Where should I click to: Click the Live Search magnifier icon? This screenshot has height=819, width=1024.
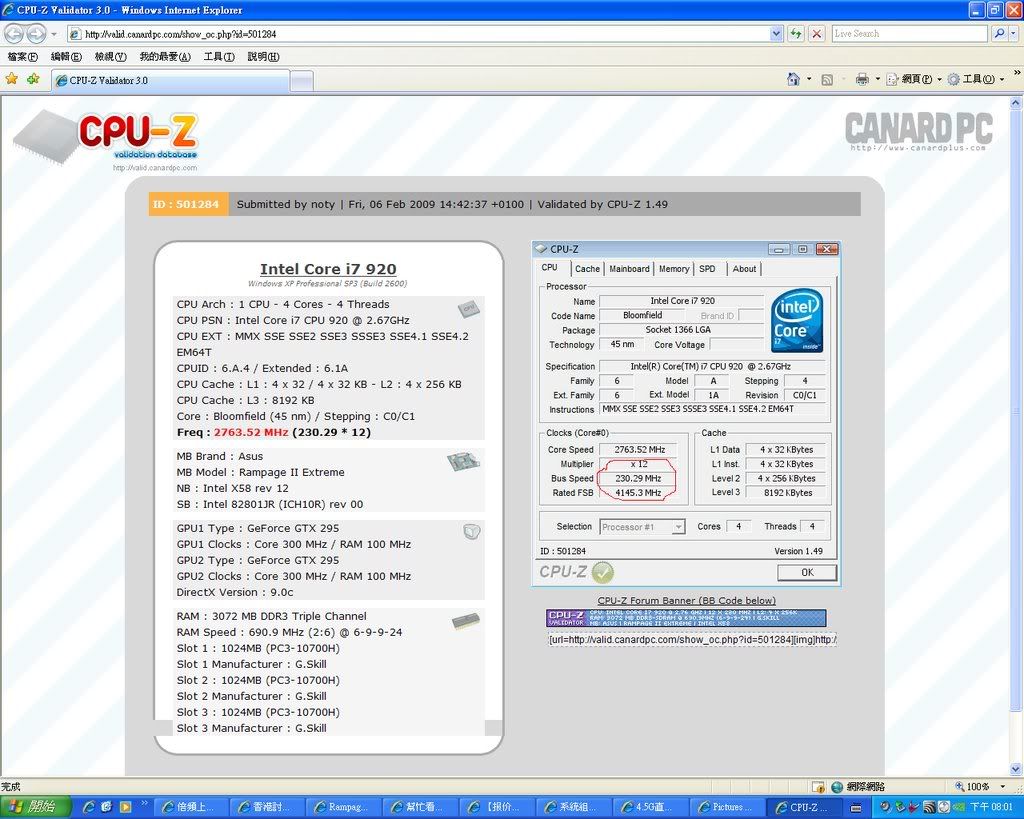point(999,33)
